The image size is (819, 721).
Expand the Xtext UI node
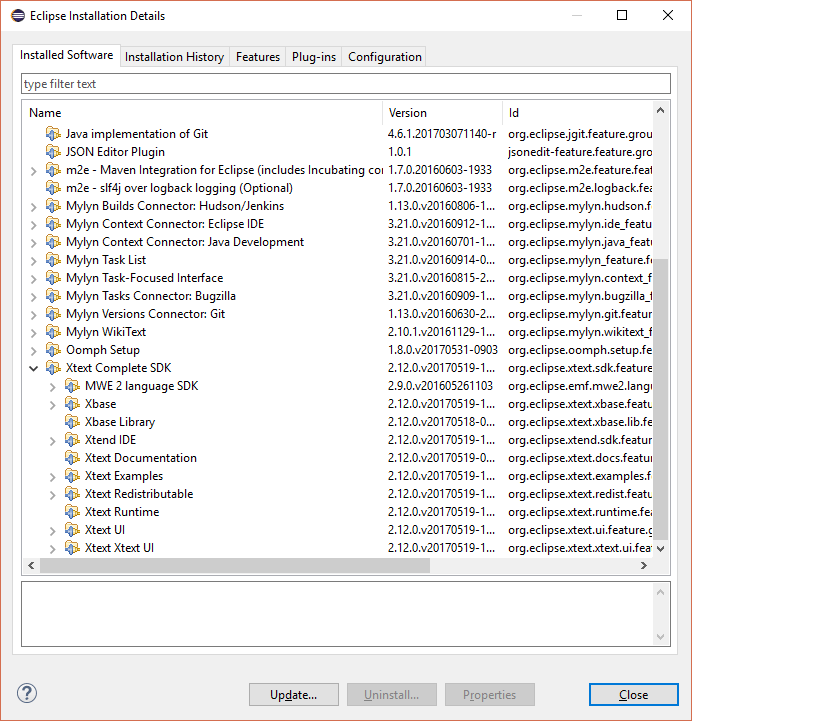tap(53, 531)
